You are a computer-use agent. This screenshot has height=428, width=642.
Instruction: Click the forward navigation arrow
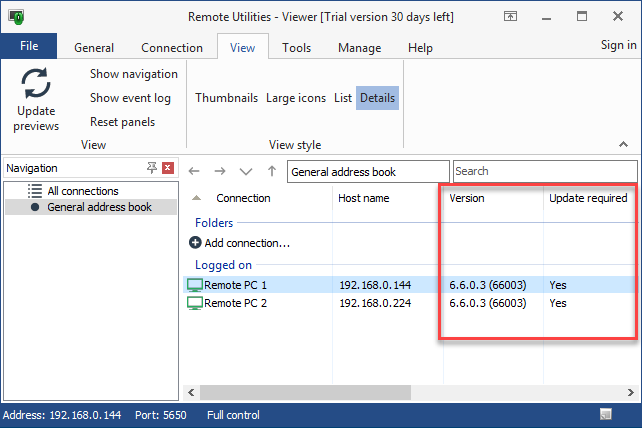220,172
